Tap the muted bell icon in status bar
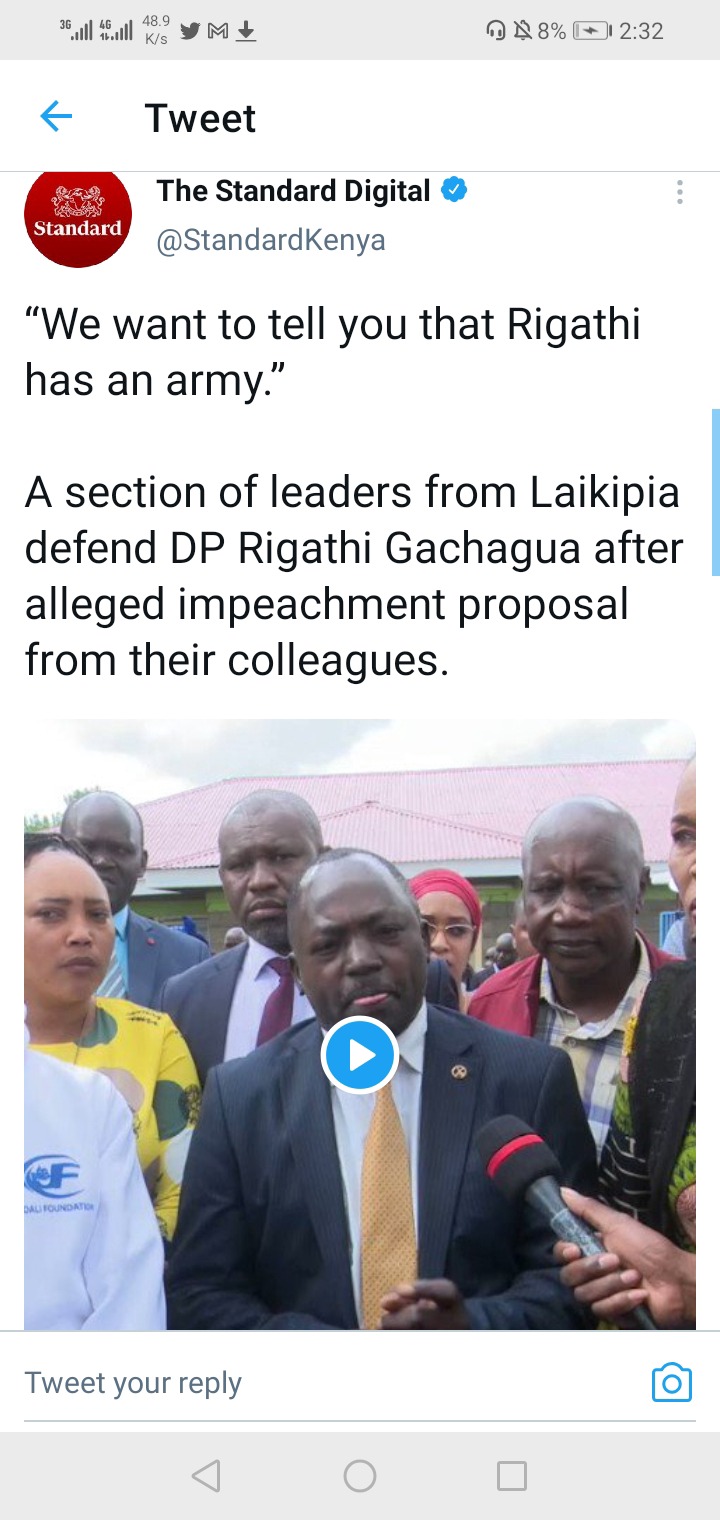Image resolution: width=720 pixels, height=1520 pixels. point(522,31)
